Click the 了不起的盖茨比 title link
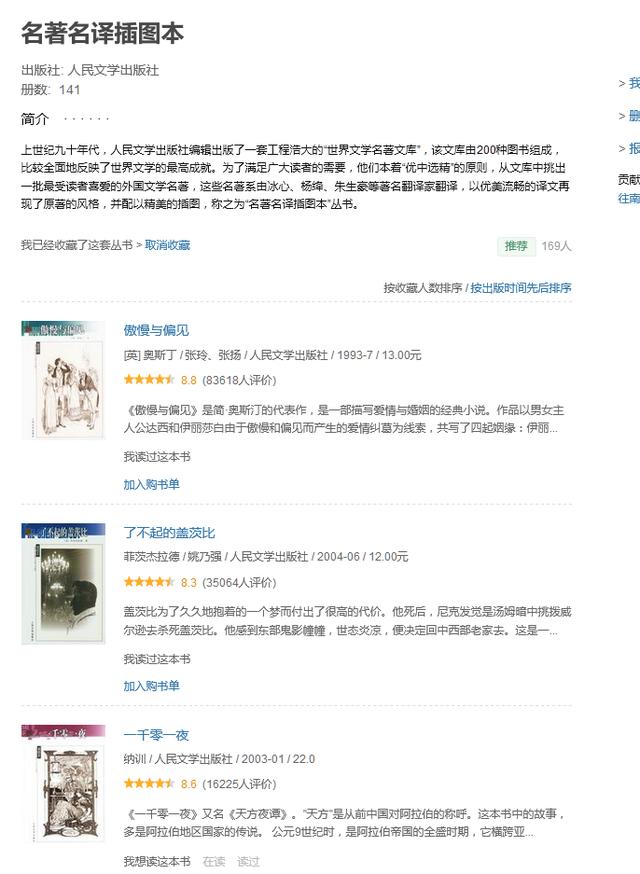640x874 pixels. pos(169,532)
